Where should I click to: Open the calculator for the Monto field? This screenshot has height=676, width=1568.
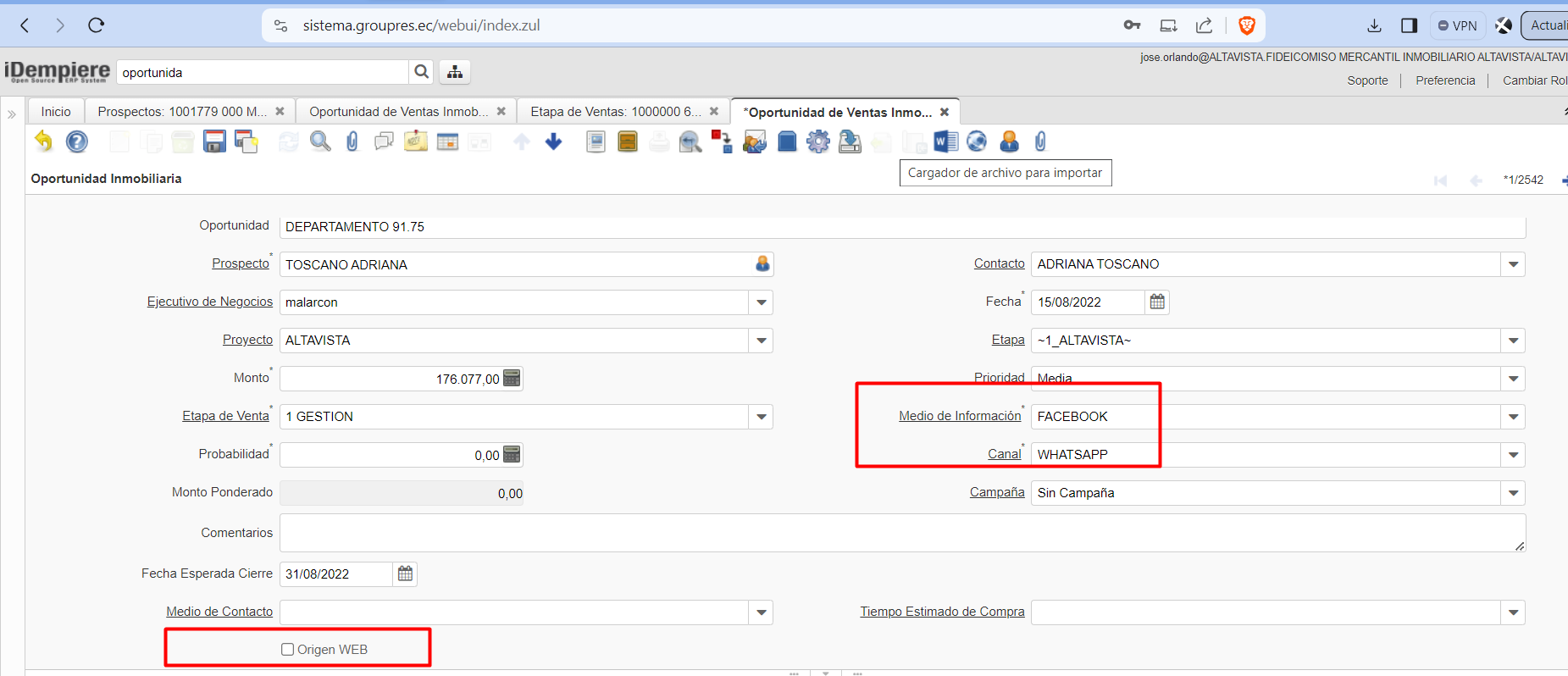(512, 379)
